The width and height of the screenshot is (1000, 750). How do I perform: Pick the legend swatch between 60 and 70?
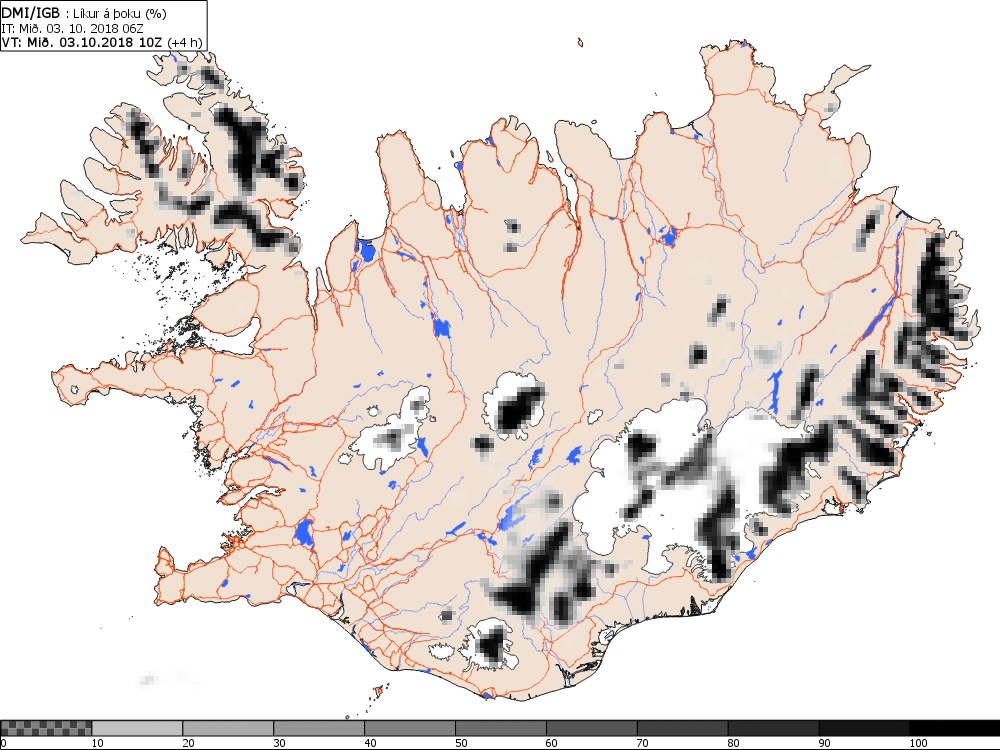pyautogui.click(x=591, y=728)
